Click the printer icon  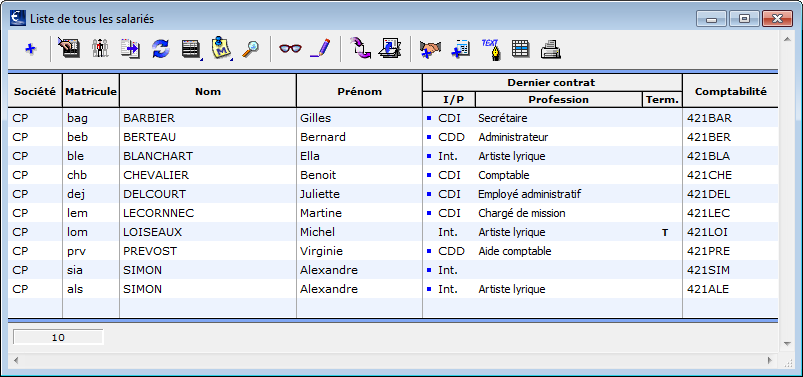(x=551, y=49)
